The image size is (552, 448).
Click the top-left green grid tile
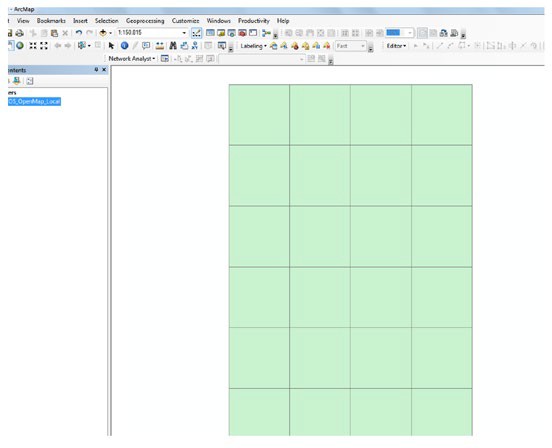click(259, 115)
